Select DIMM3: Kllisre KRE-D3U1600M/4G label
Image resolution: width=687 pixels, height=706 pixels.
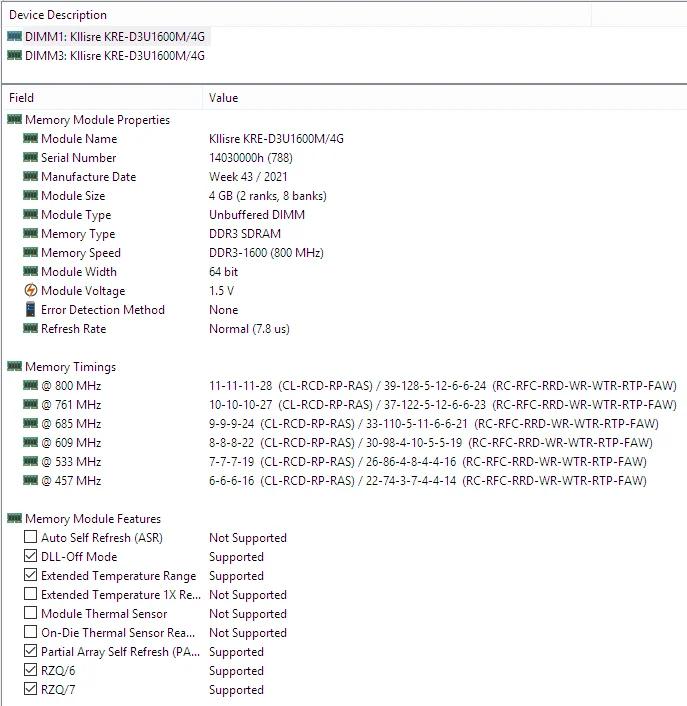click(115, 55)
